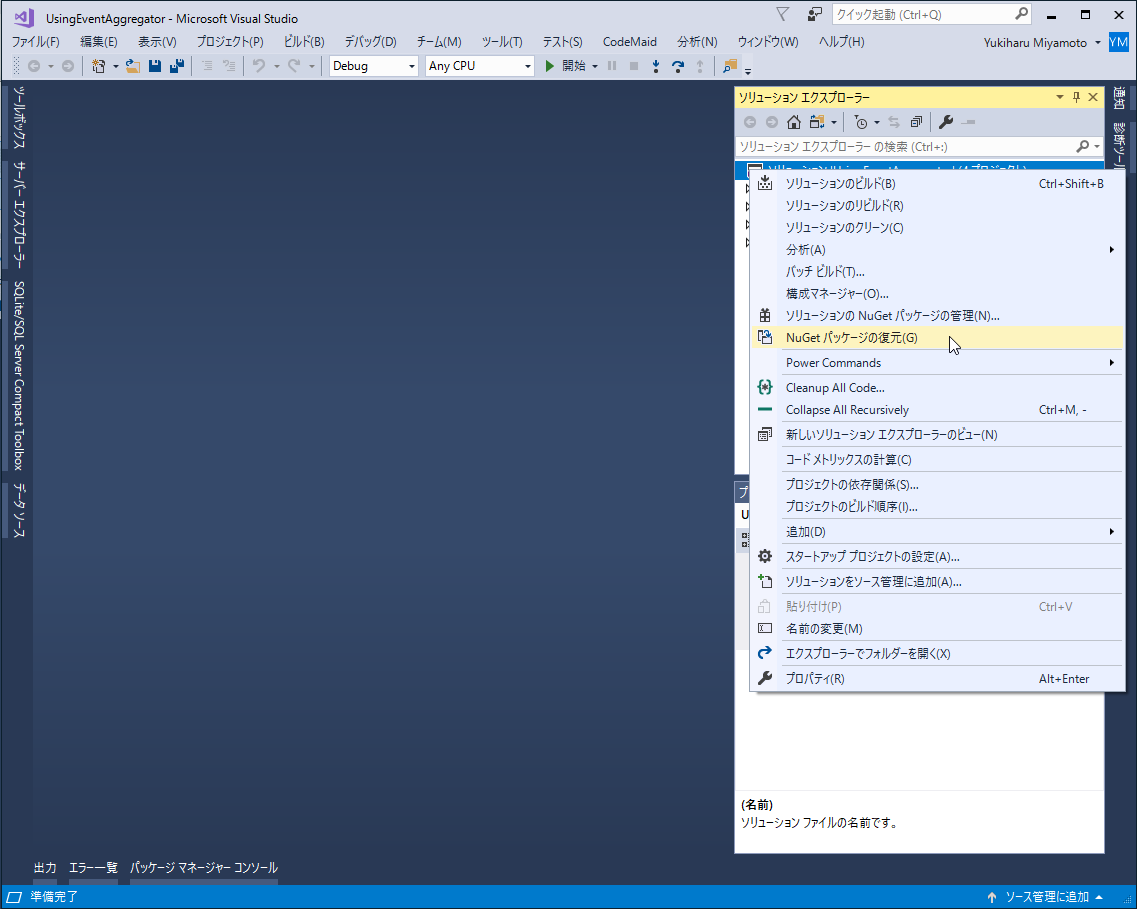The image size is (1137, 909).
Task: Choose NuGet パッケージの復元(G)
Action: click(x=937, y=338)
